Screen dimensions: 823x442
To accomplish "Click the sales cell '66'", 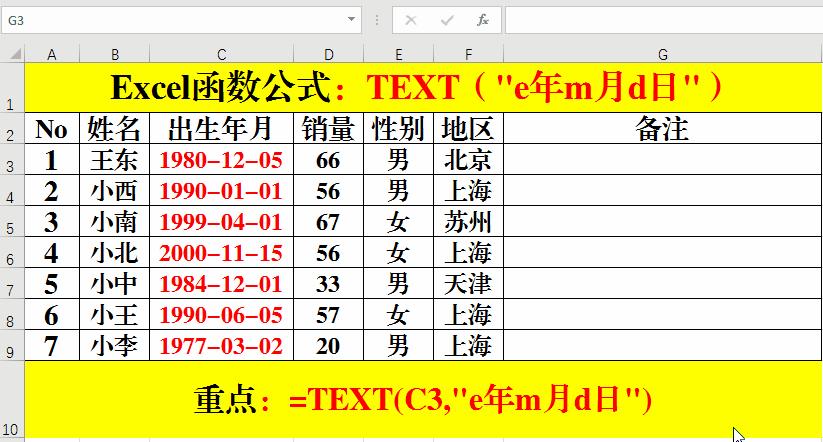I will (329, 160).
